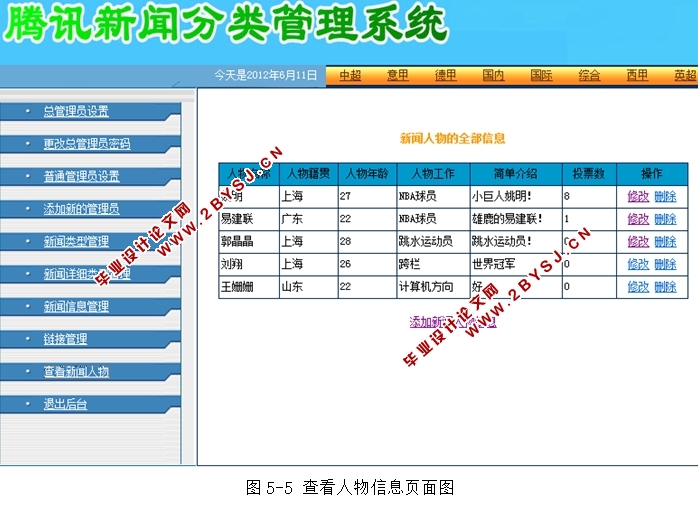Select the 德甲 nav tab
This screenshot has width=698, height=511.
pos(446,75)
